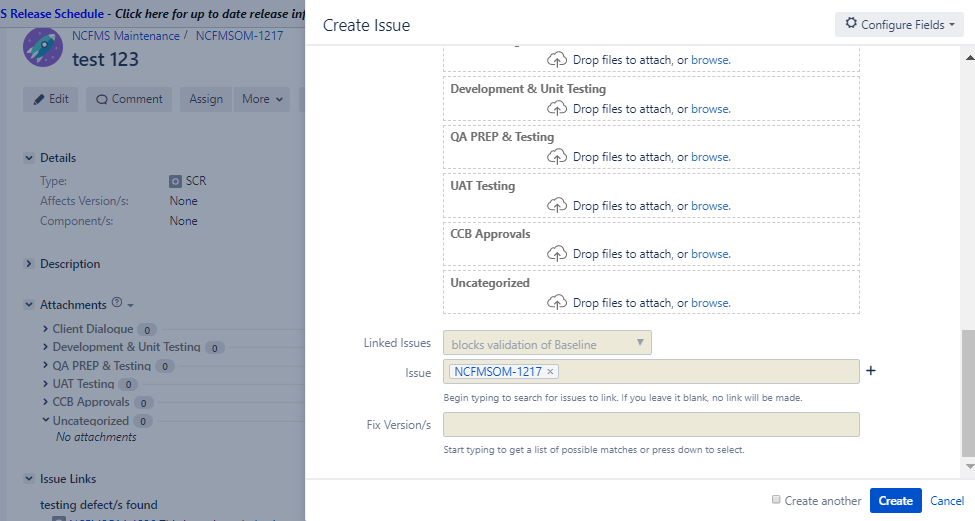Click the Comment button
This screenshot has height=521, width=975.
point(129,99)
